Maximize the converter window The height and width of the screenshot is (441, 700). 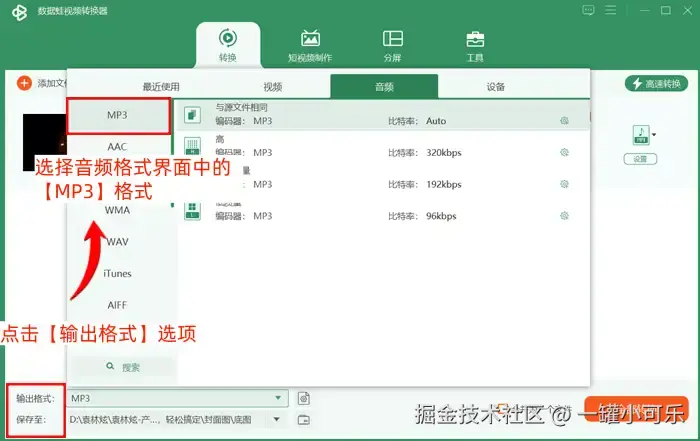(666, 10)
